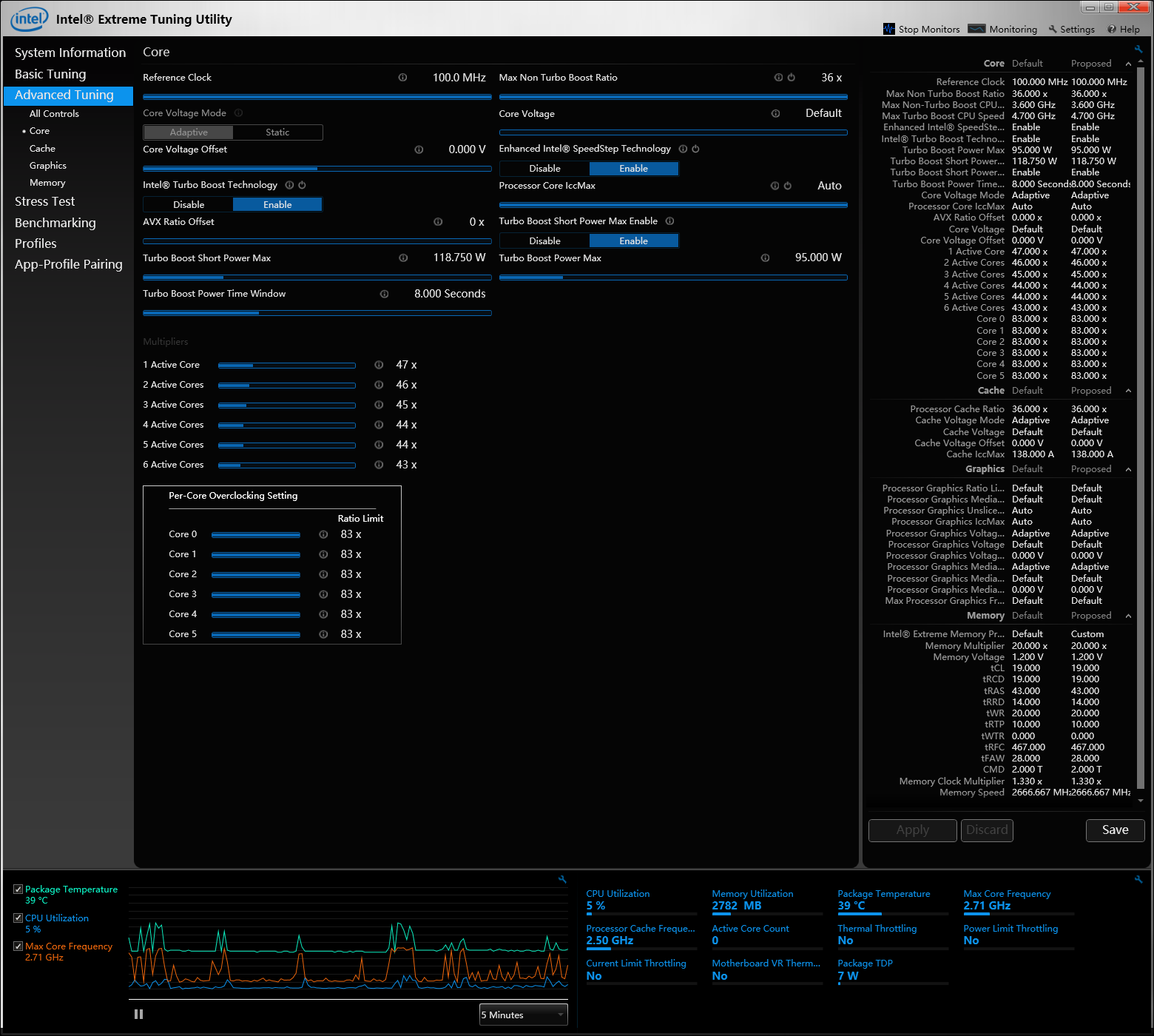This screenshot has height=1036, width=1154.
Task: Click info icon for Core Voltage Offset
Action: tap(419, 149)
